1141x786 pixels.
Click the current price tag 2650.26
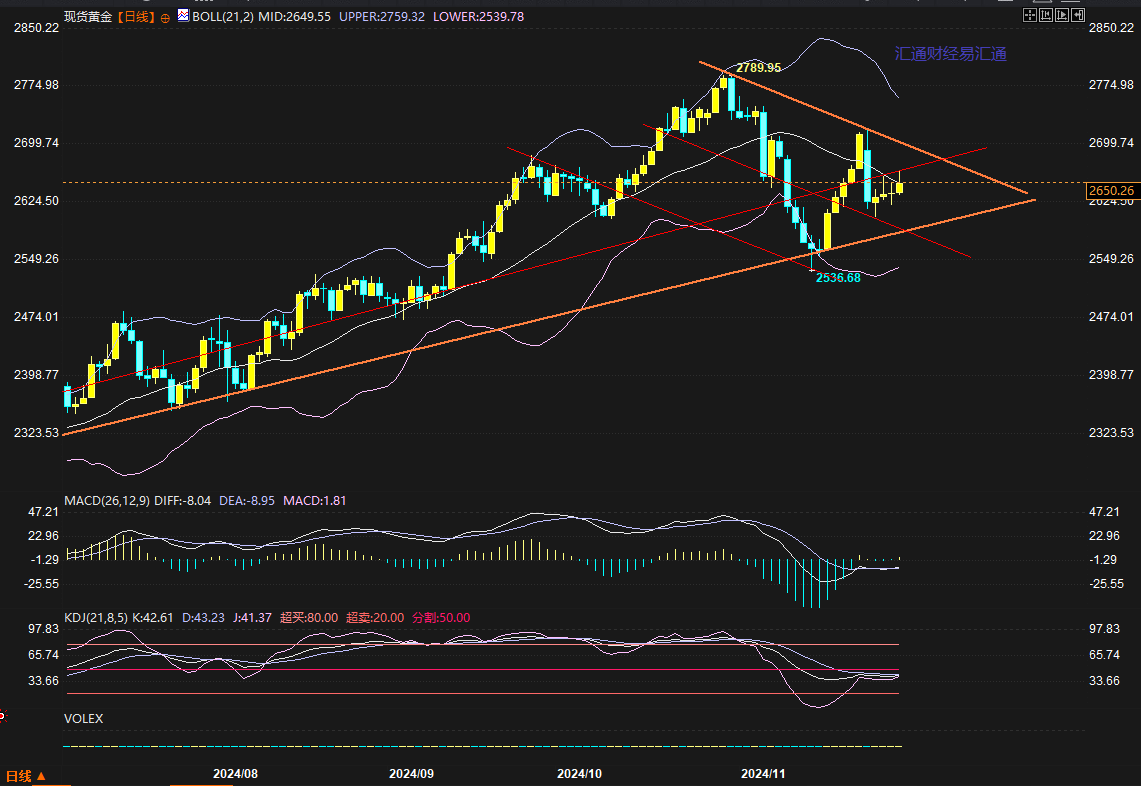(1111, 191)
